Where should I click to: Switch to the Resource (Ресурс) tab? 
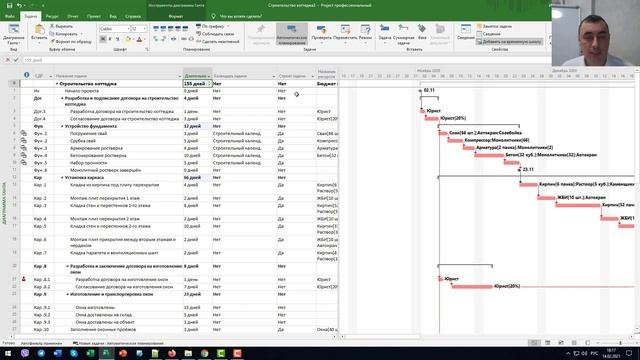coord(52,16)
